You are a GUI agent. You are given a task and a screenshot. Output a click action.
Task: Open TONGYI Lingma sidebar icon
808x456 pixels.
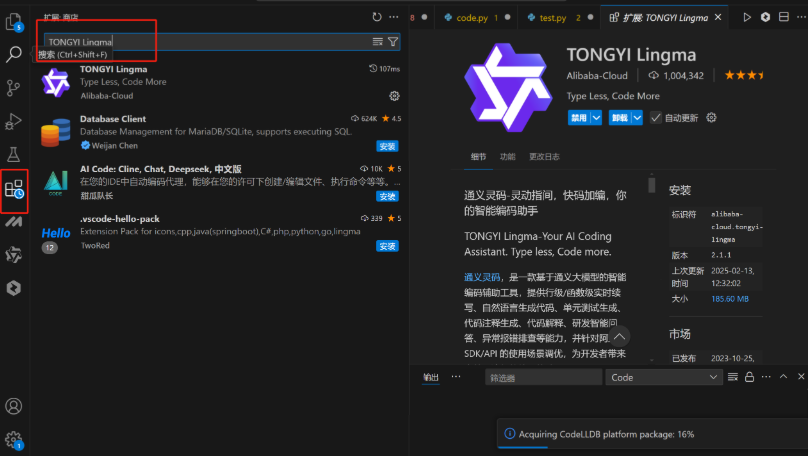[13, 255]
